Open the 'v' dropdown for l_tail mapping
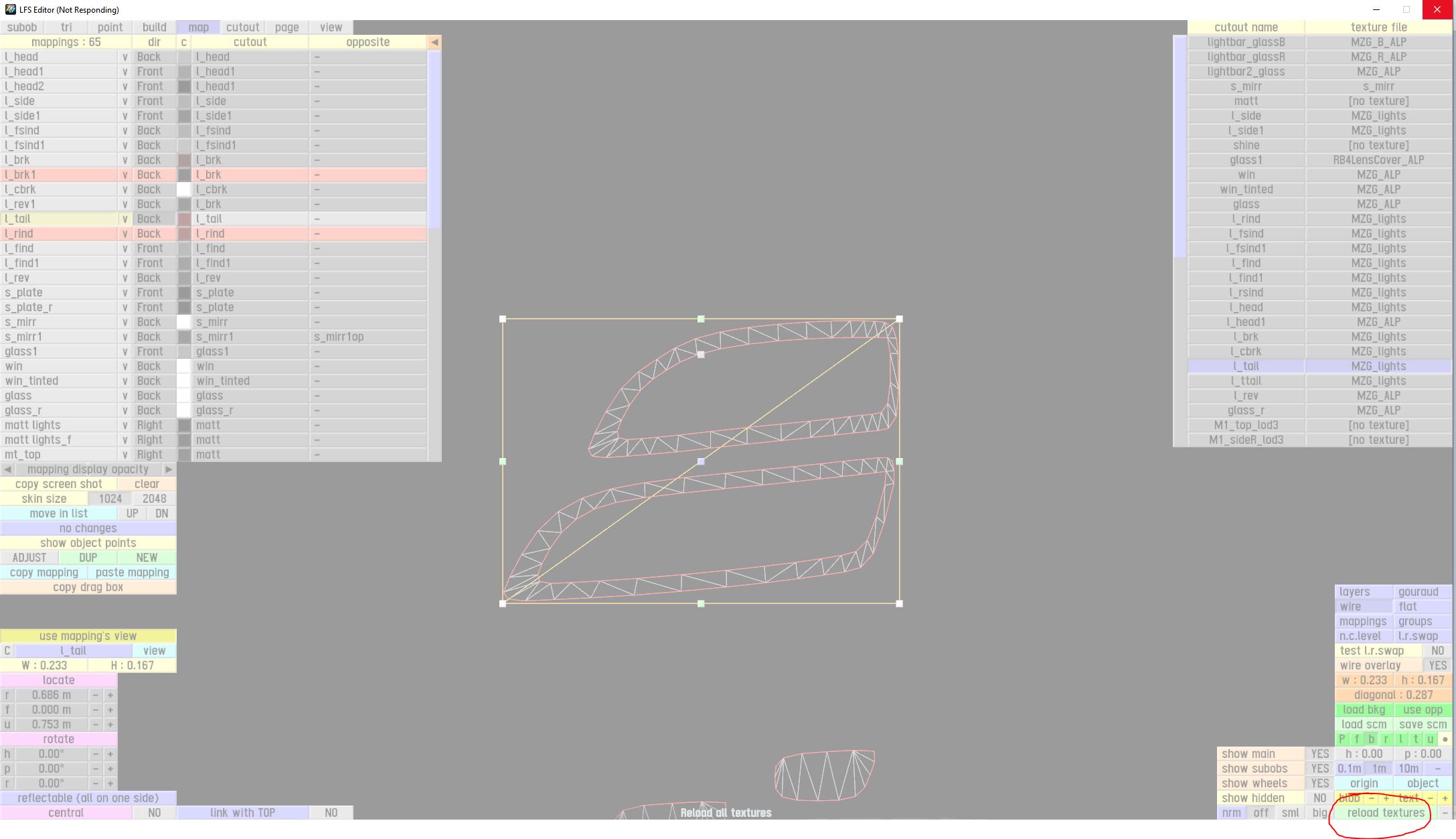 coord(125,219)
